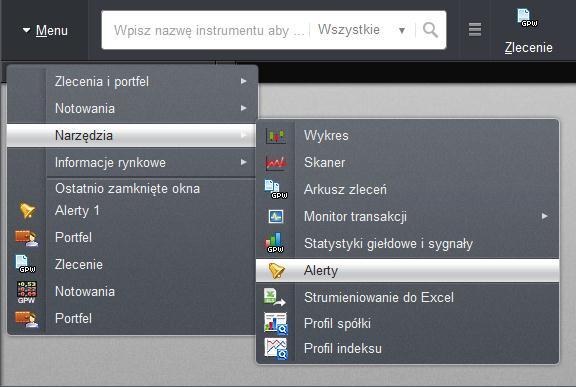Click the arrow beside Informacje rynkowe
576x387 pixels.
244,162
